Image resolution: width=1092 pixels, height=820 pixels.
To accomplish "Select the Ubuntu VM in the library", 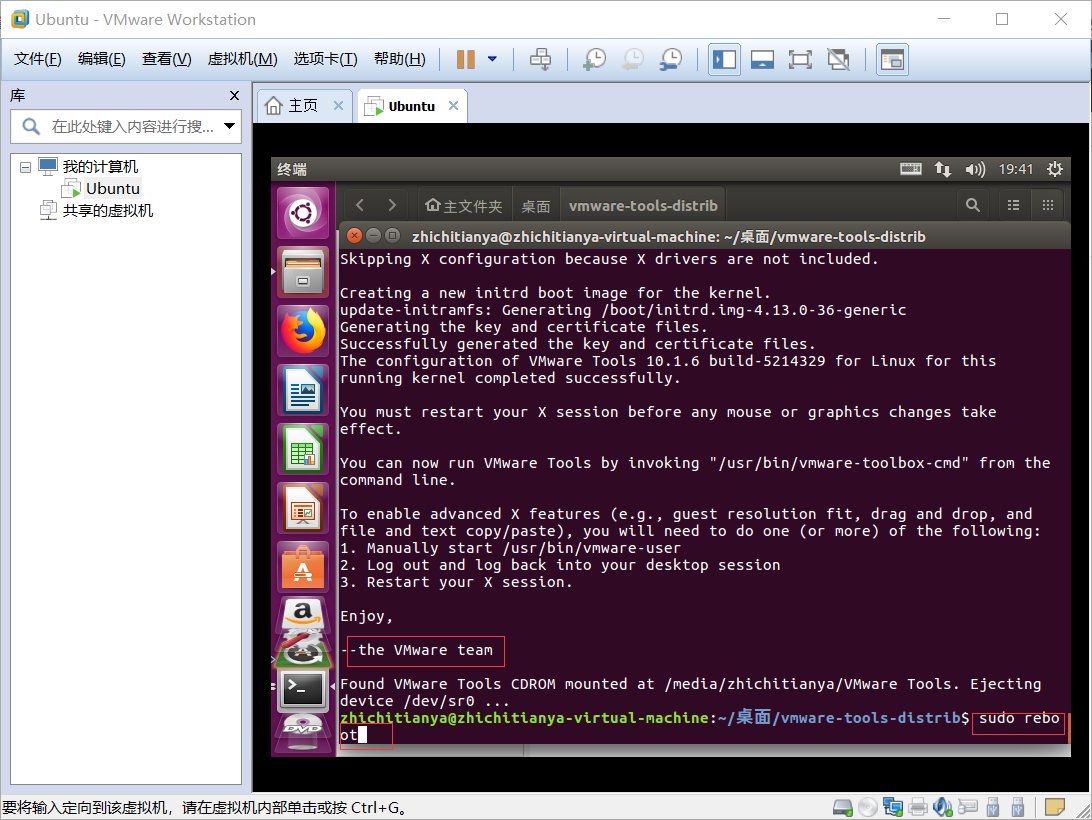I will click(112, 189).
